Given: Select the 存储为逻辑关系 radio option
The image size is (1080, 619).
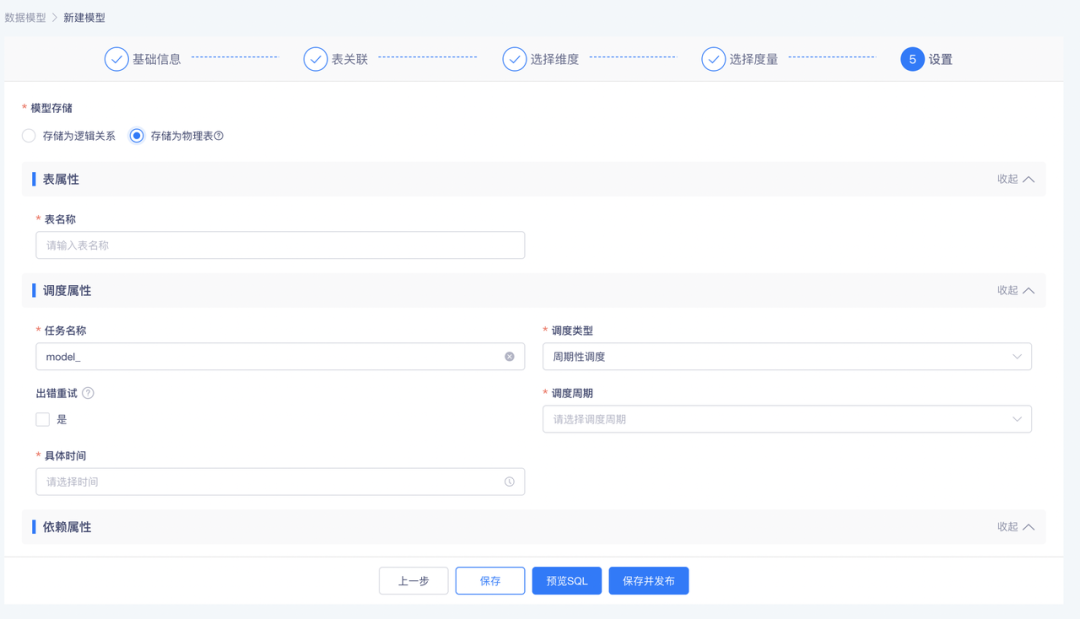Looking at the screenshot, I should 29,136.
